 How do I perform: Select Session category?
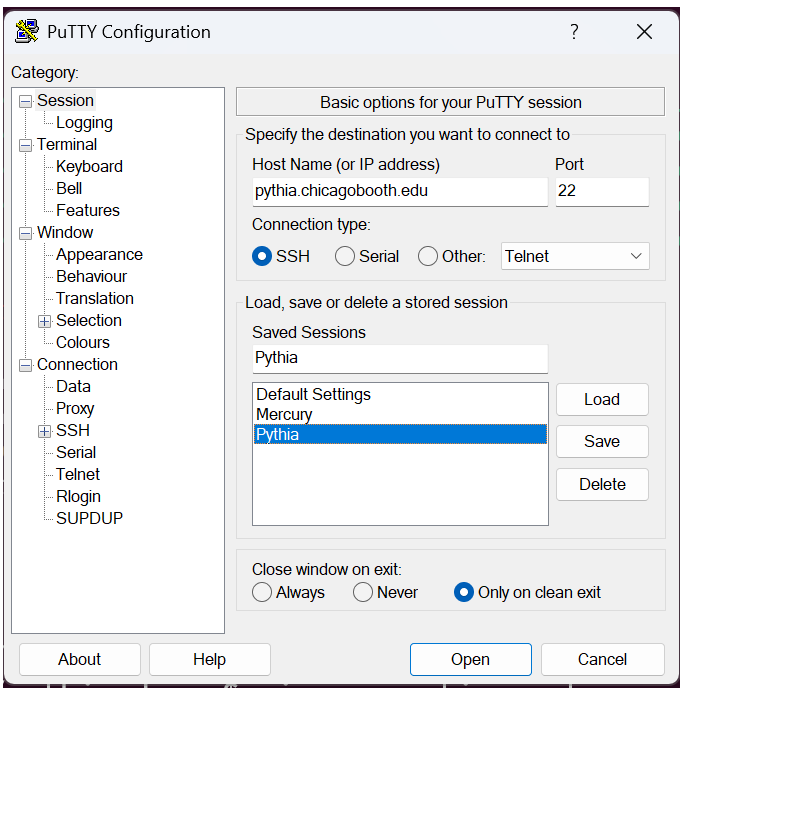65,101
